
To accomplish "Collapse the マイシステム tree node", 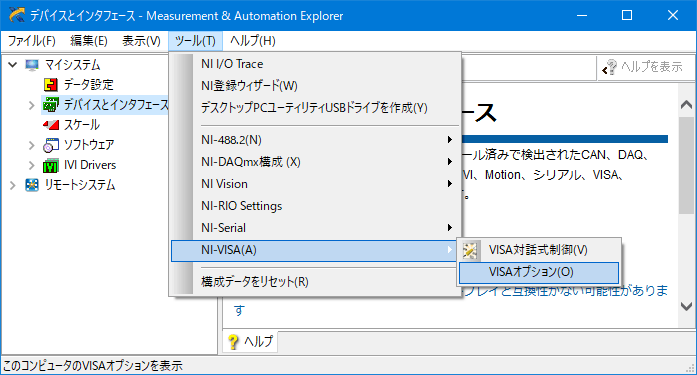I will click(12, 65).
